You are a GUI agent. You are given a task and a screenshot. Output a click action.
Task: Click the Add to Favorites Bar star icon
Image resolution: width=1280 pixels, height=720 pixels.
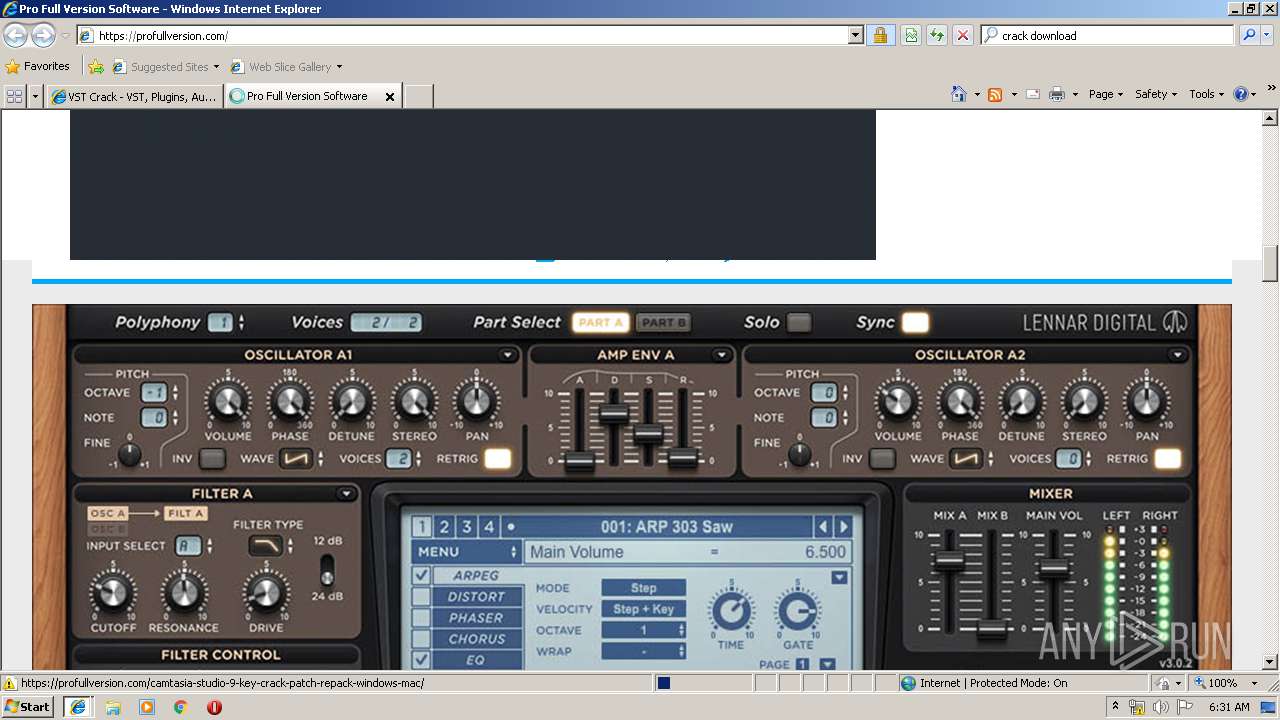point(96,67)
